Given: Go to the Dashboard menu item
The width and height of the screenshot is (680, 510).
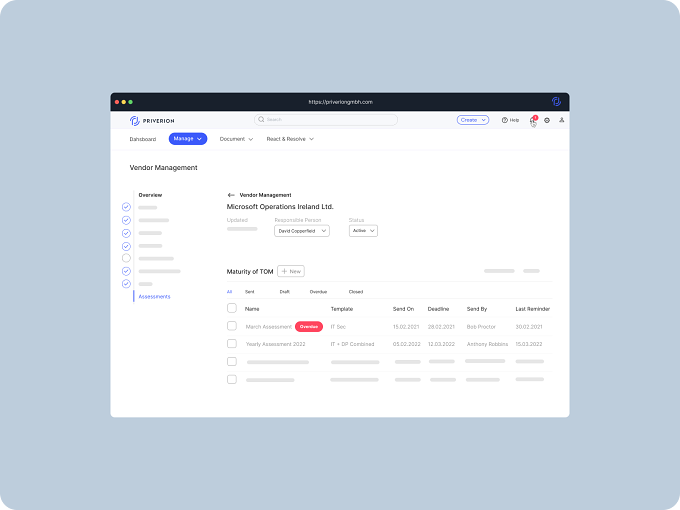Looking at the screenshot, I should [x=143, y=139].
